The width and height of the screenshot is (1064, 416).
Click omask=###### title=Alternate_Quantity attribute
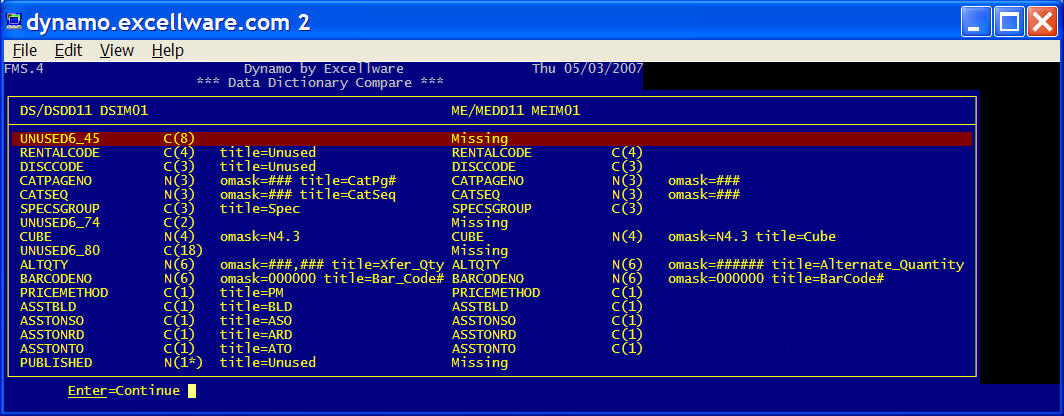(816, 265)
